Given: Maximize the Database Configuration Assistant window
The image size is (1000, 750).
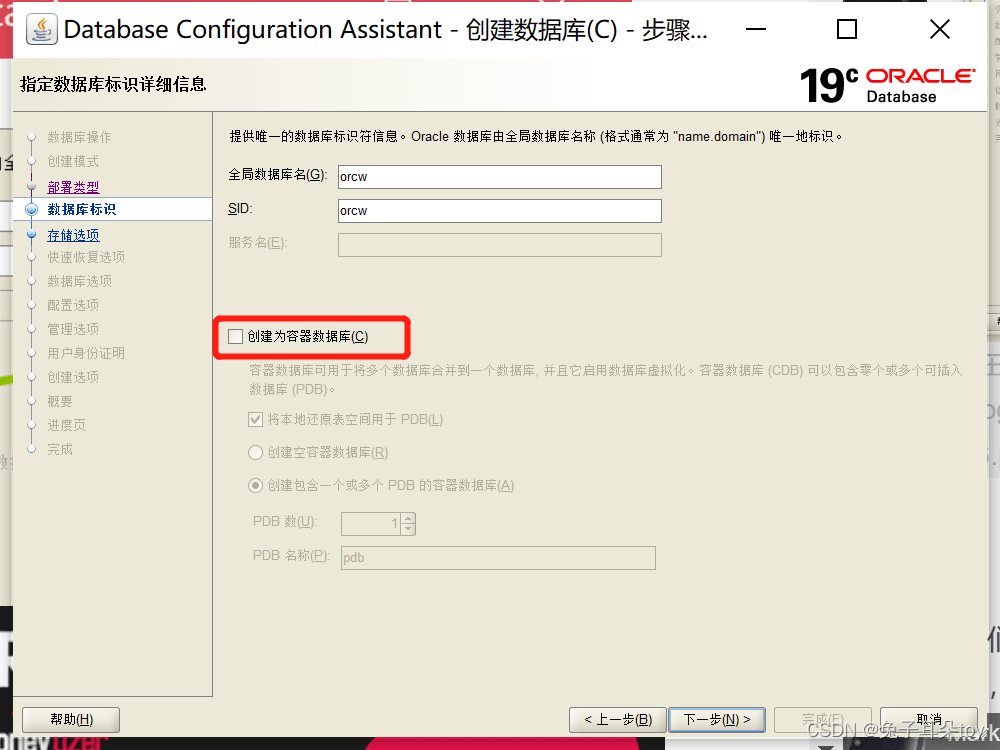Looking at the screenshot, I should coord(847,30).
